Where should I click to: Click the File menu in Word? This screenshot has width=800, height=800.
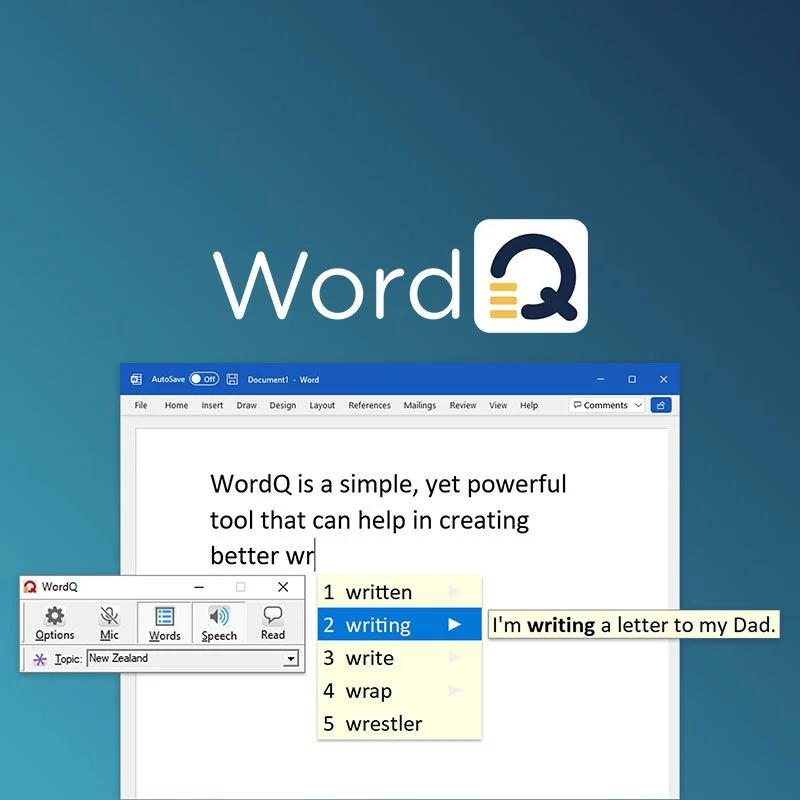point(140,405)
